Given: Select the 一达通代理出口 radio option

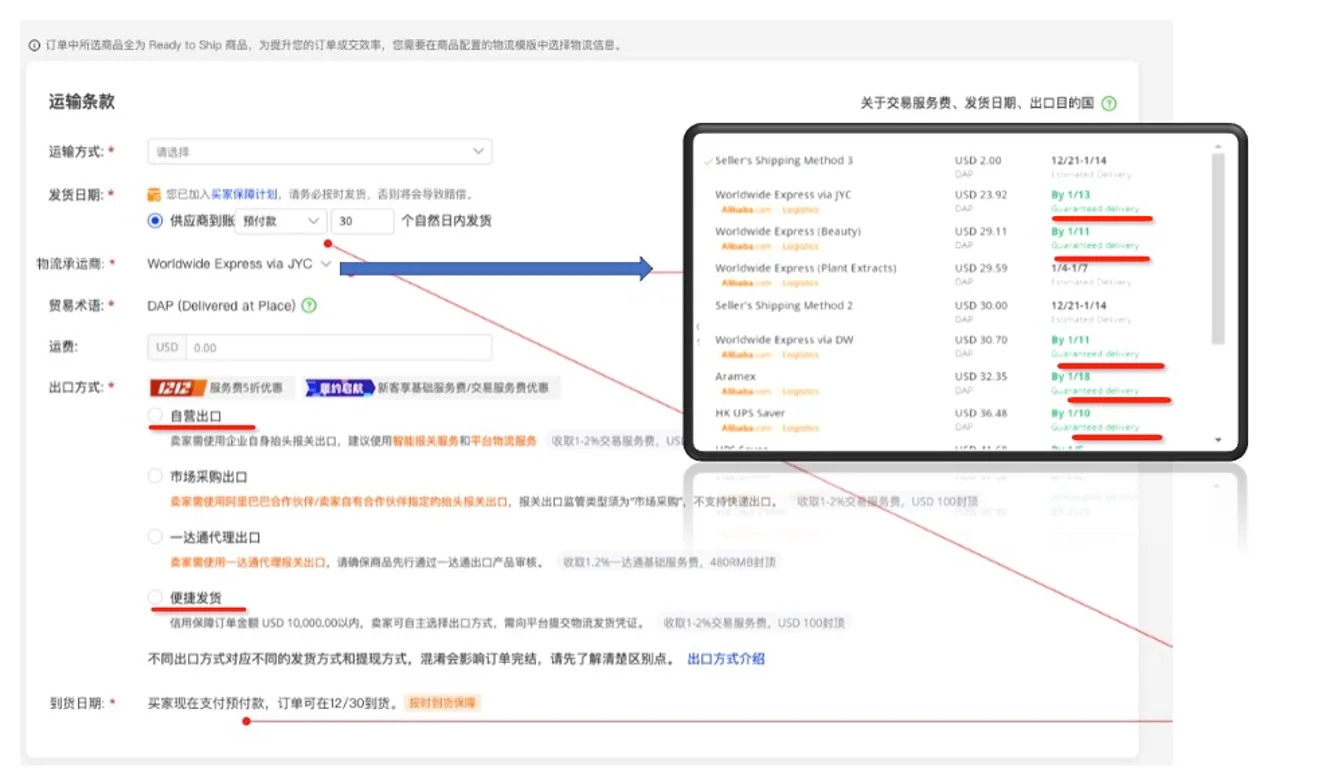Looking at the screenshot, I should pyautogui.click(x=155, y=537).
